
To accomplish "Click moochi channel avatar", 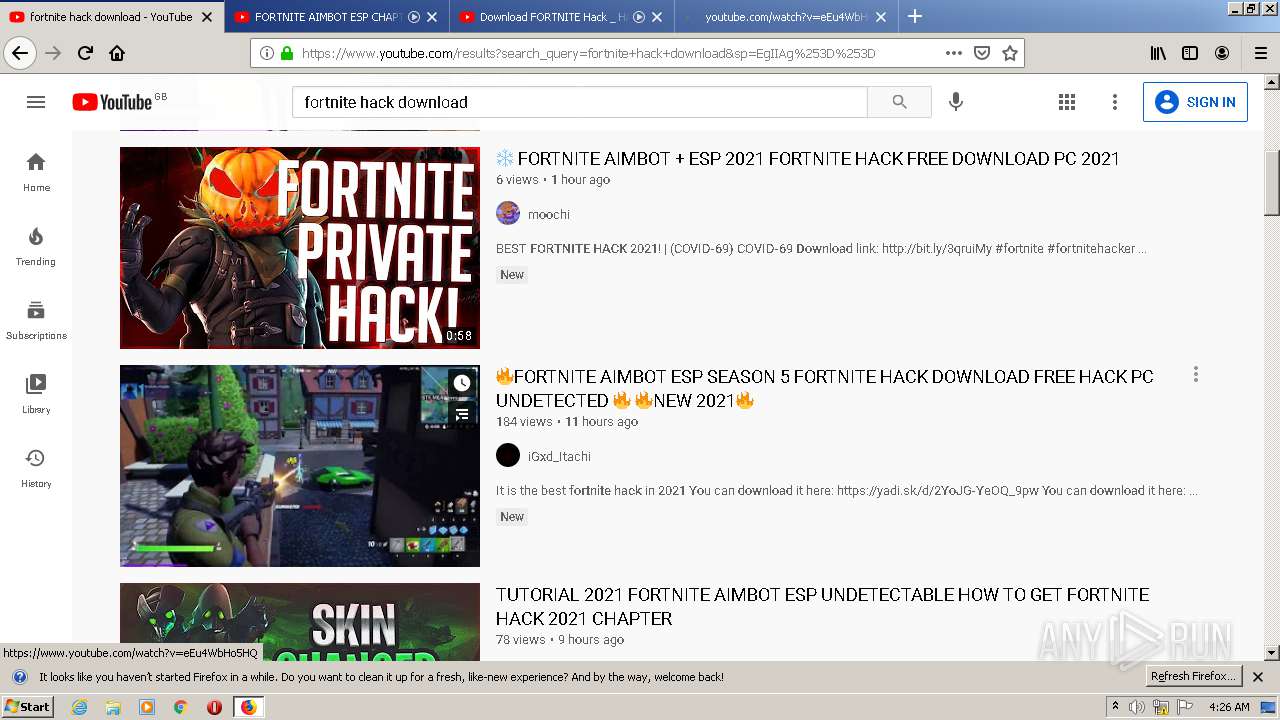I will point(508,214).
